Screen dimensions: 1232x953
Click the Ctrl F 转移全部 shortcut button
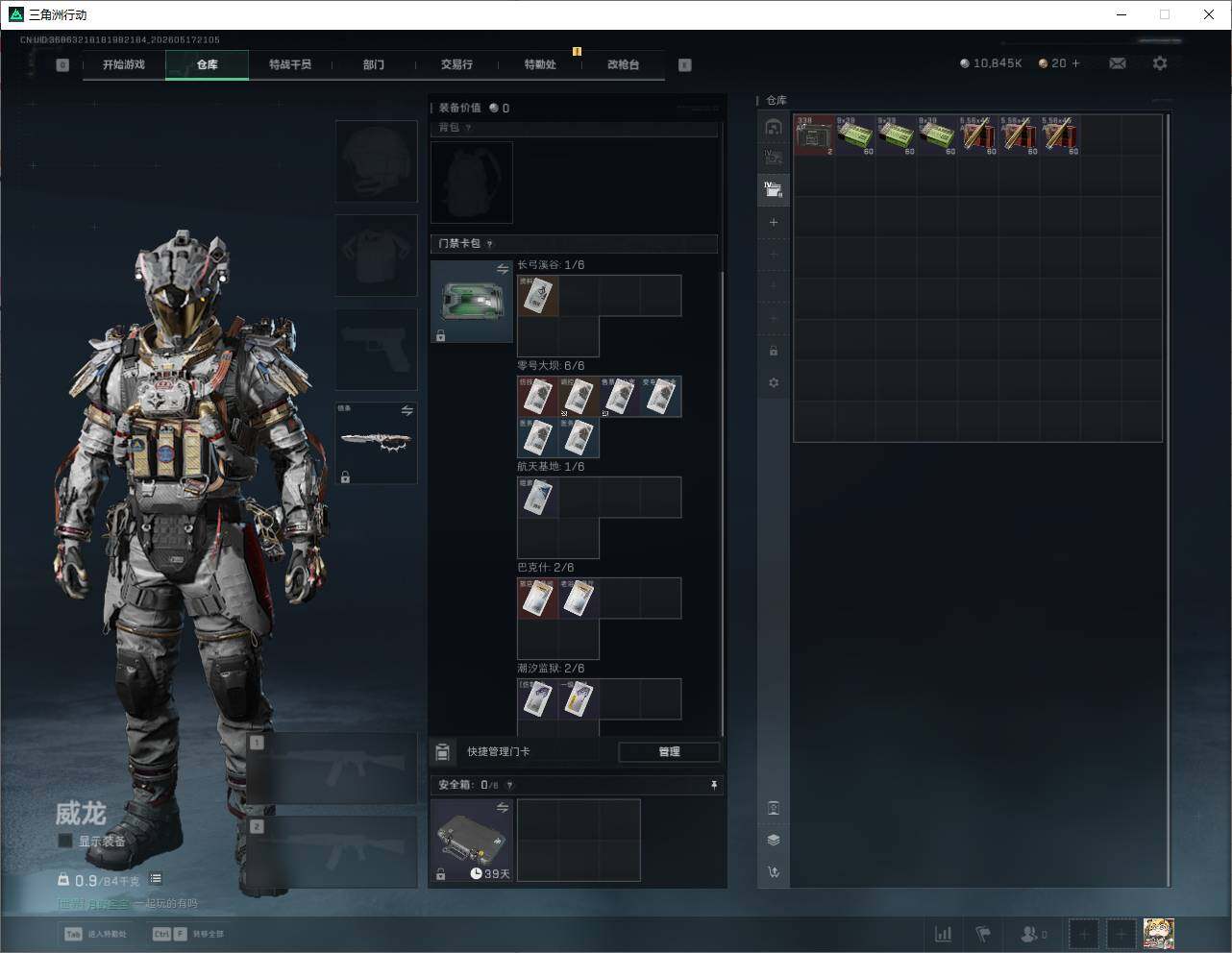coord(188,934)
